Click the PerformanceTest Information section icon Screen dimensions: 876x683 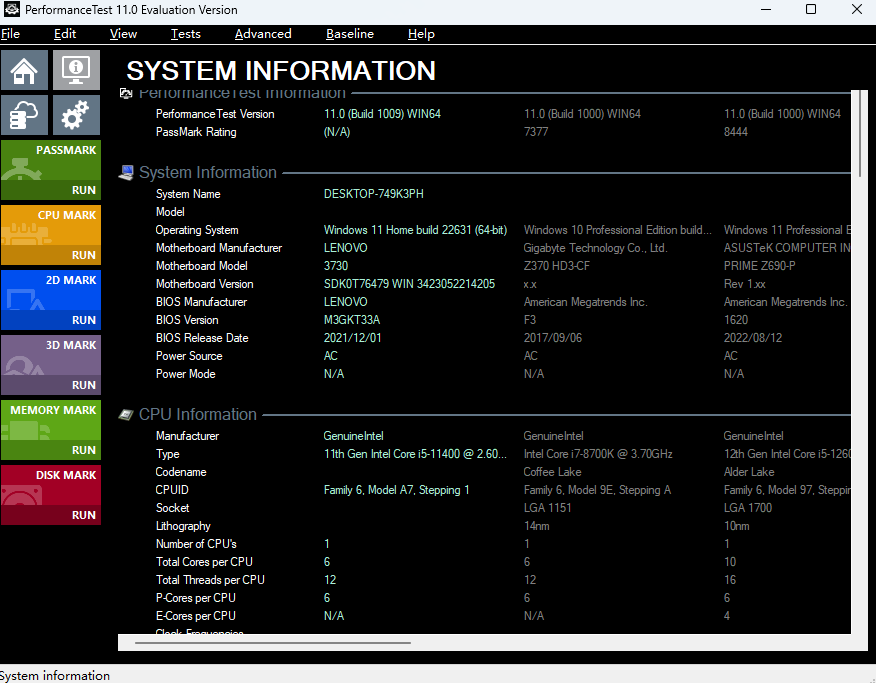click(x=126, y=93)
